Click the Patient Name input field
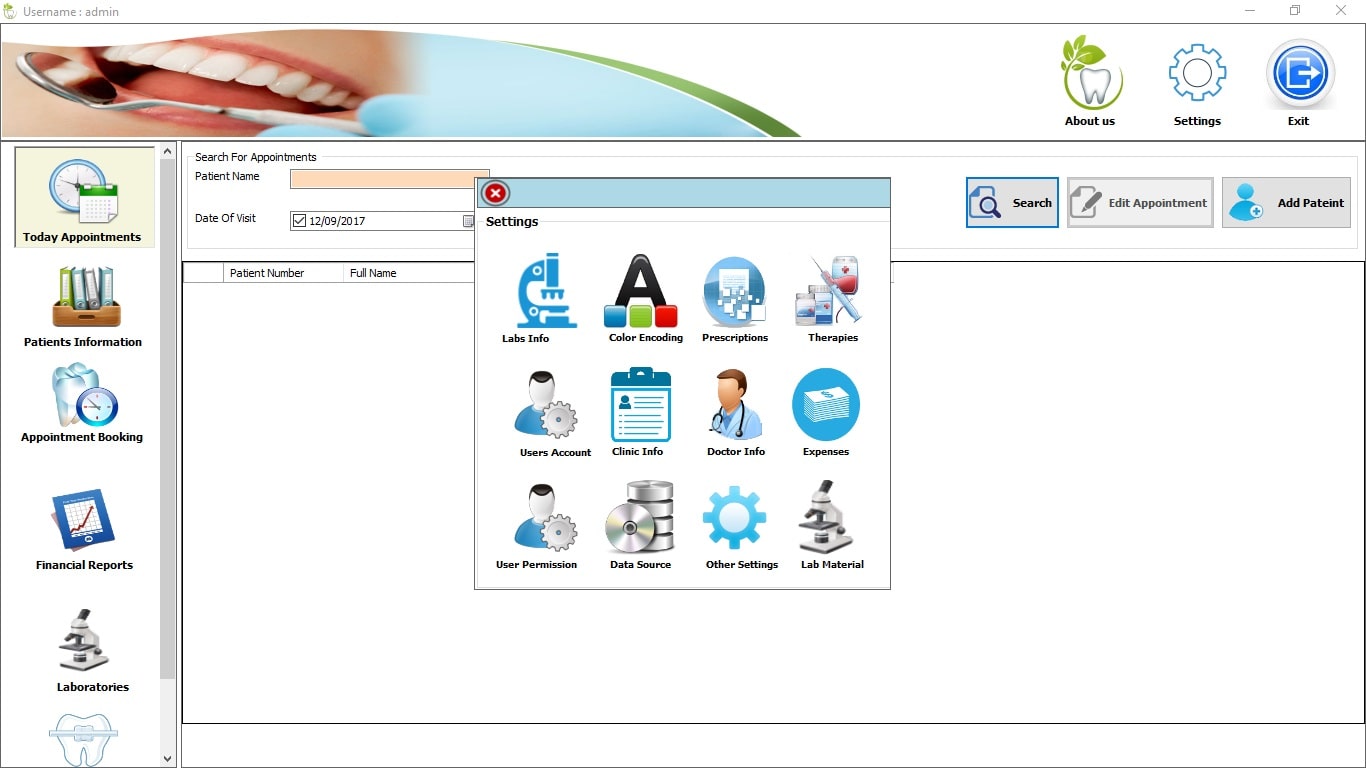This screenshot has height=768, width=1366. [x=390, y=179]
